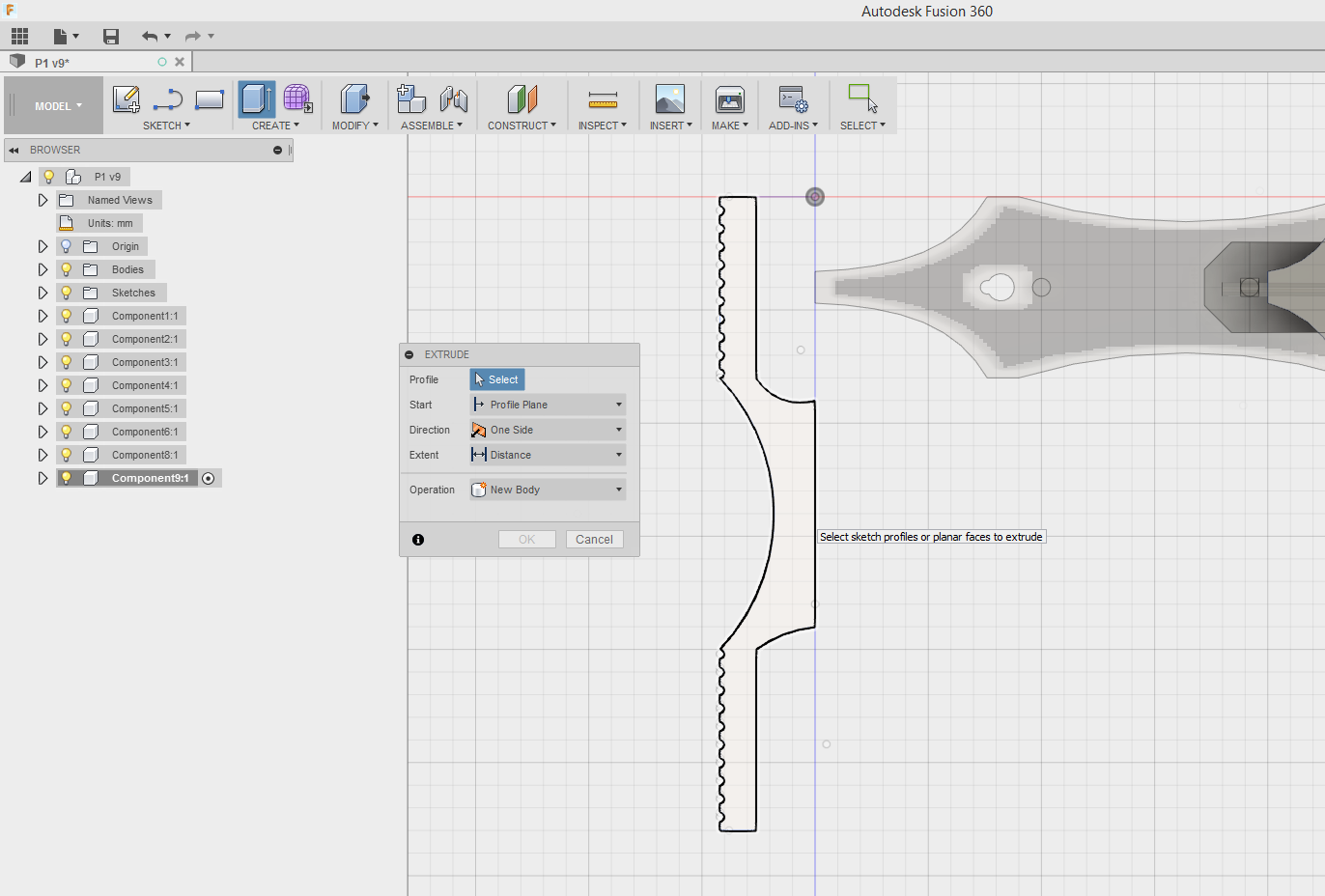Select the Create Sketch tool icon
The width and height of the screenshot is (1325, 896).
click(x=126, y=98)
